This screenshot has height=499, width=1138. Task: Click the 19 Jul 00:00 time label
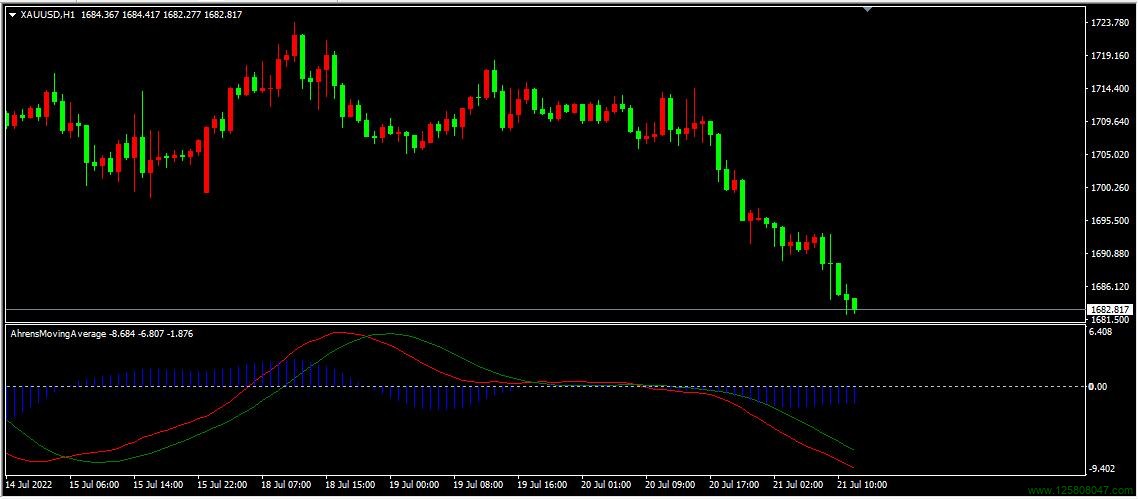(414, 484)
